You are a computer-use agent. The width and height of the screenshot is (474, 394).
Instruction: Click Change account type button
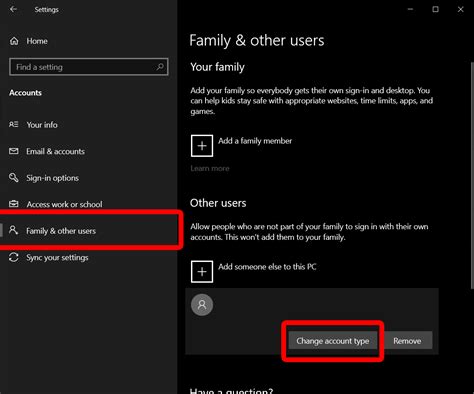click(x=333, y=341)
